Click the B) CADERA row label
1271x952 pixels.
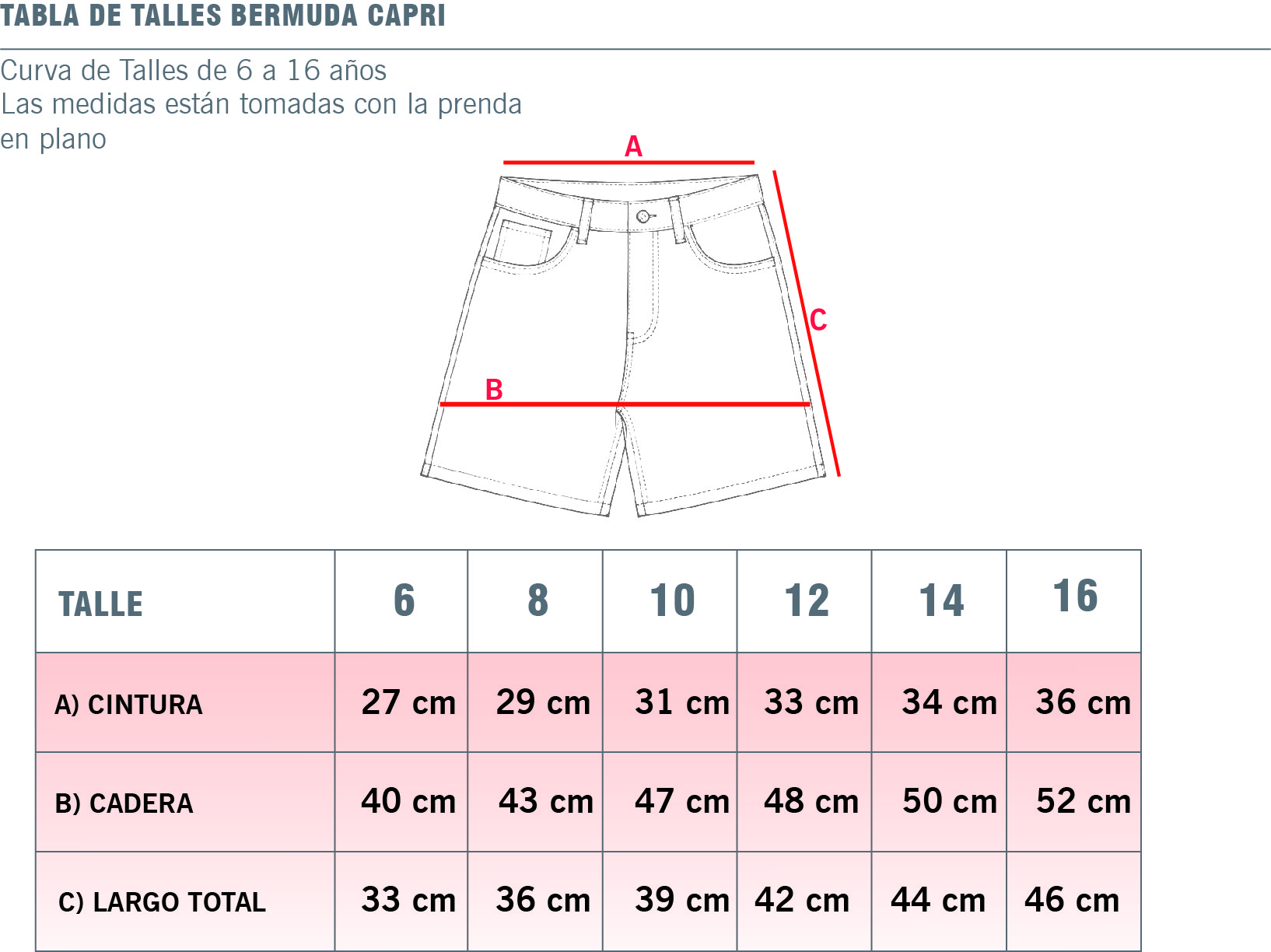(124, 803)
